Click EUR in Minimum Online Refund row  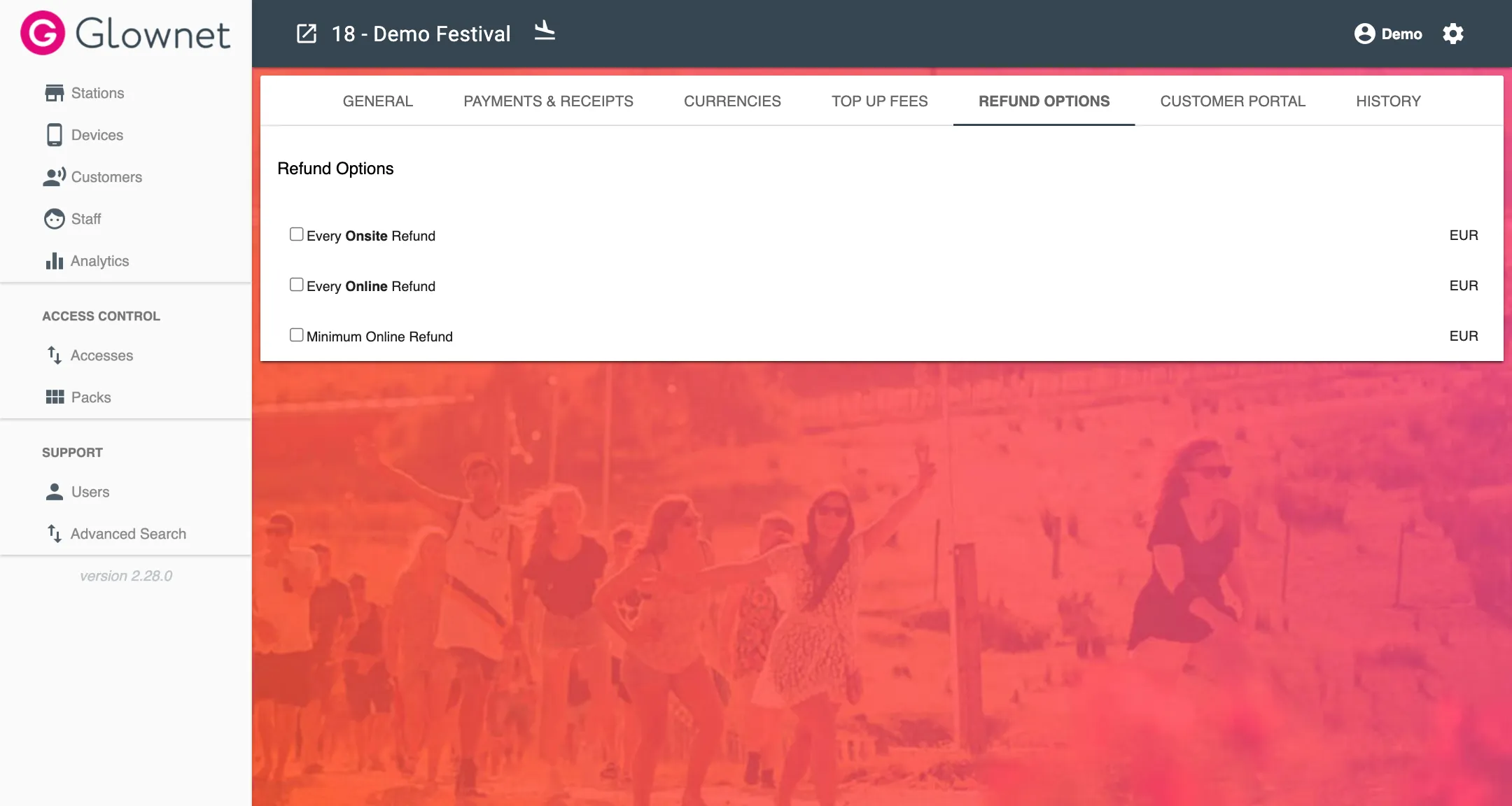click(x=1464, y=336)
